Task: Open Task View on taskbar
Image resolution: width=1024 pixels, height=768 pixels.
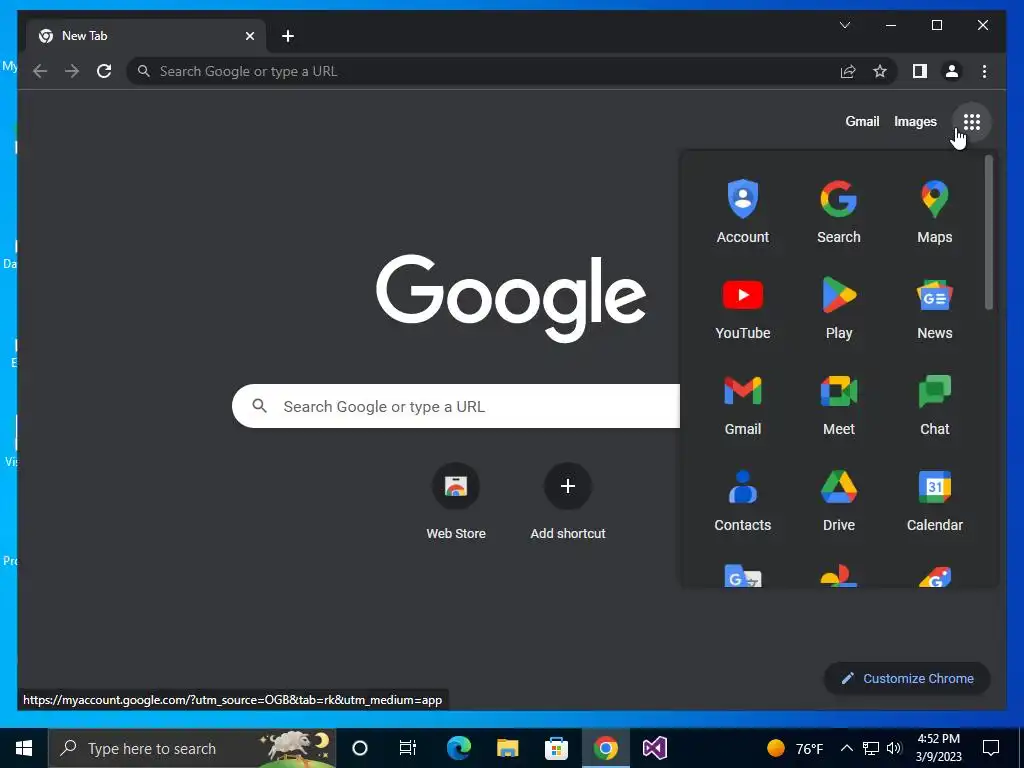Action: (408, 748)
